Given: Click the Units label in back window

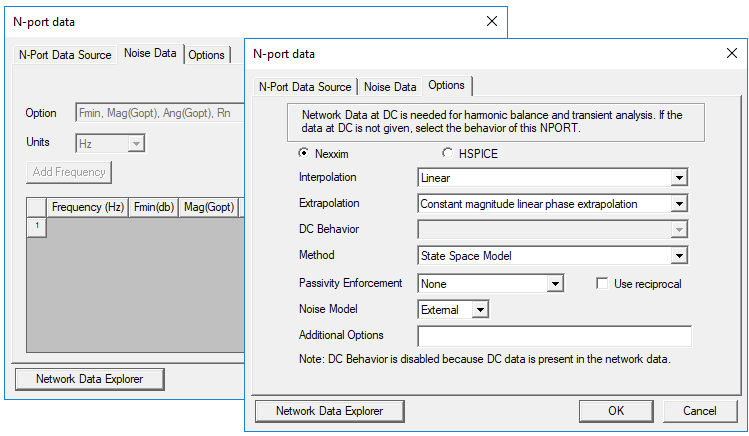Looking at the screenshot, I should tap(38, 142).
